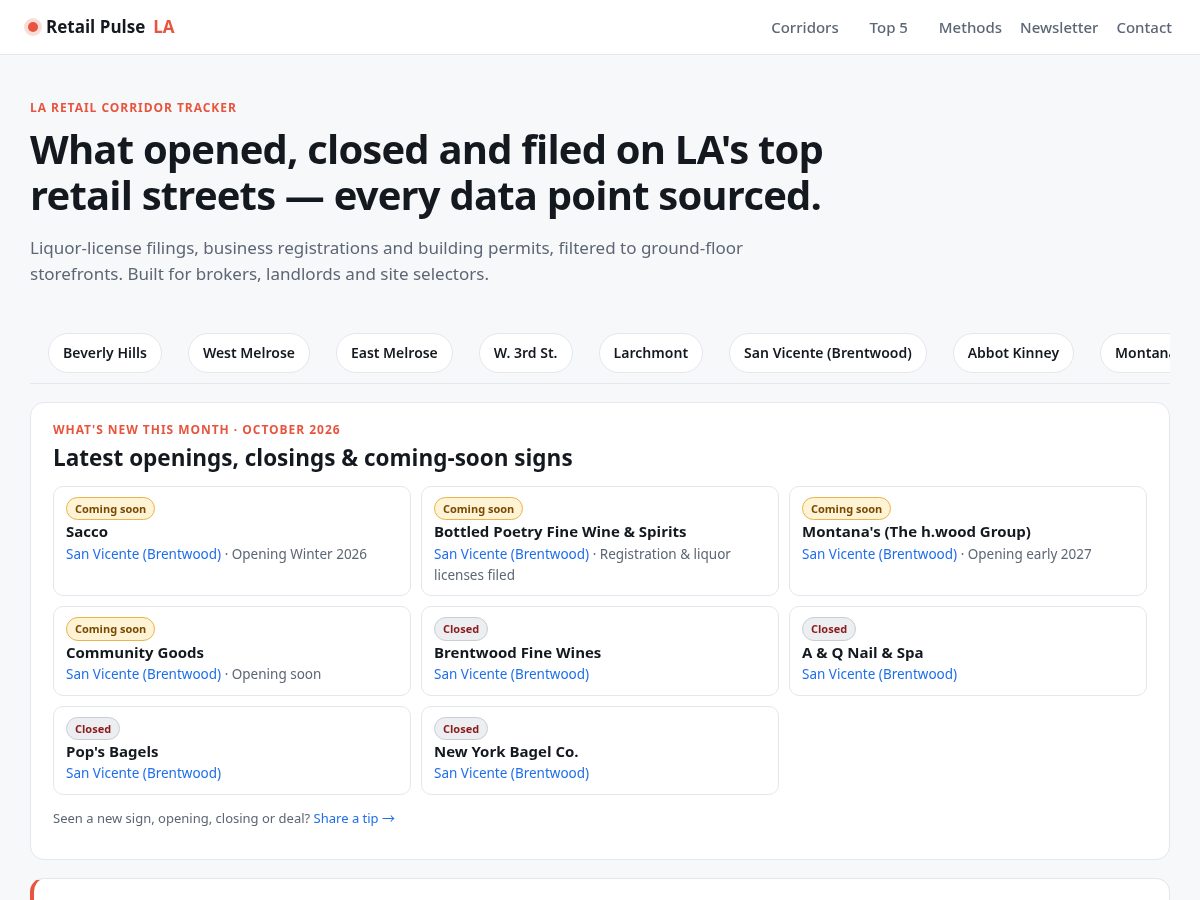Click the Sacco card title
This screenshot has height=900, width=1200.
87,532
